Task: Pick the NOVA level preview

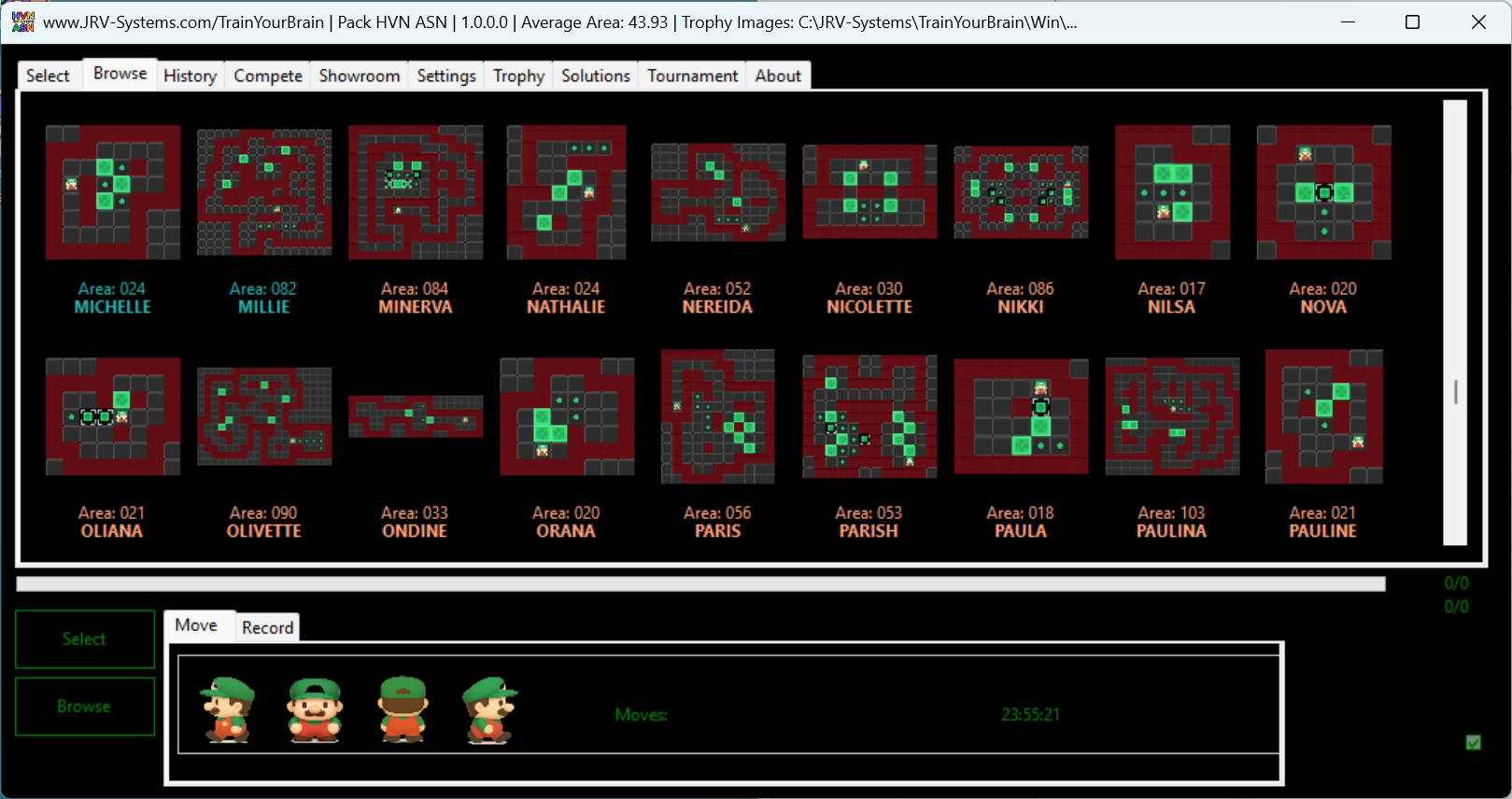Action: [x=1323, y=192]
